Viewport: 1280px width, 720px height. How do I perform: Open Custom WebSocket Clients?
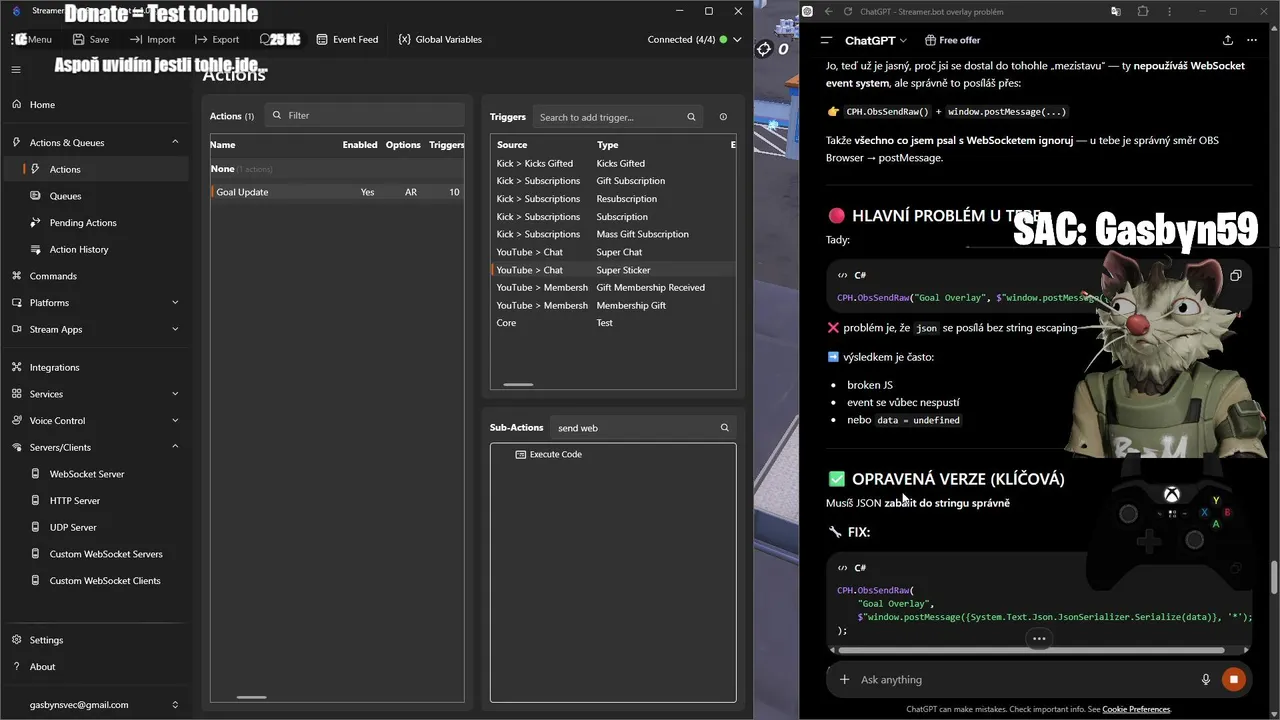(105, 580)
